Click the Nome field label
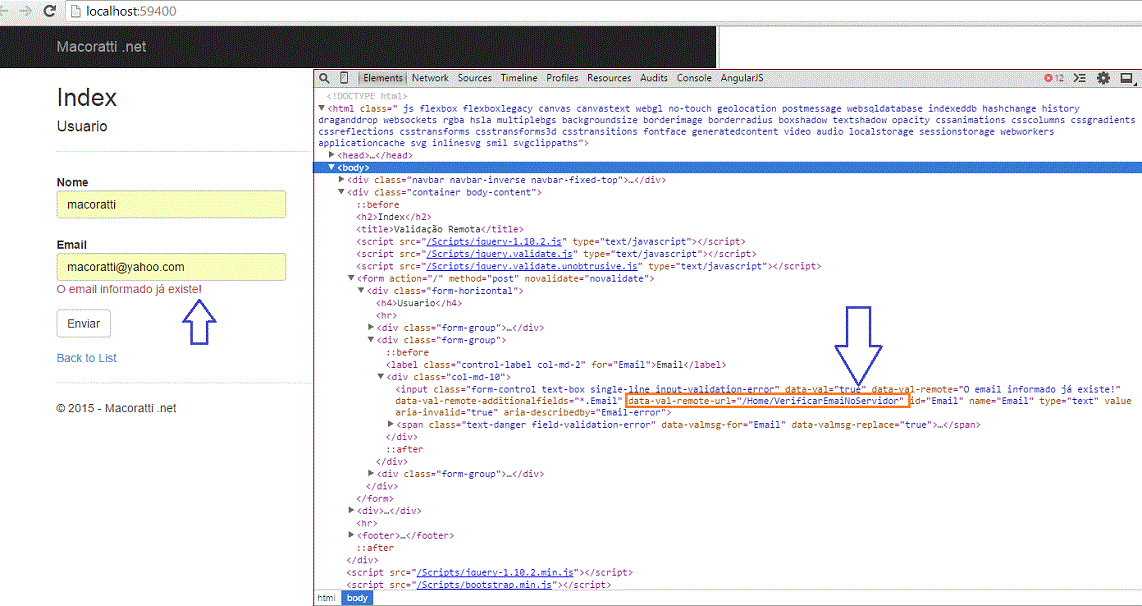Screen dimensions: 1142x606 click(72, 182)
